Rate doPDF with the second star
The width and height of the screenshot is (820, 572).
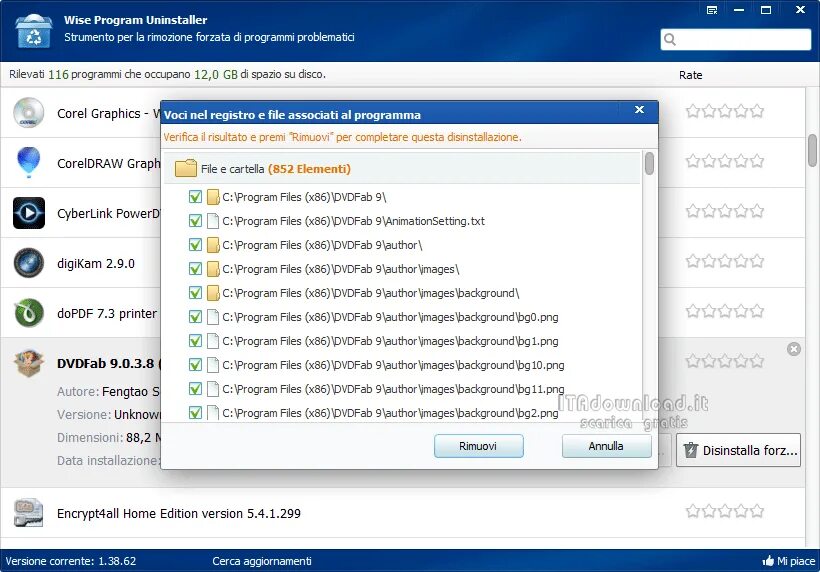coord(709,311)
